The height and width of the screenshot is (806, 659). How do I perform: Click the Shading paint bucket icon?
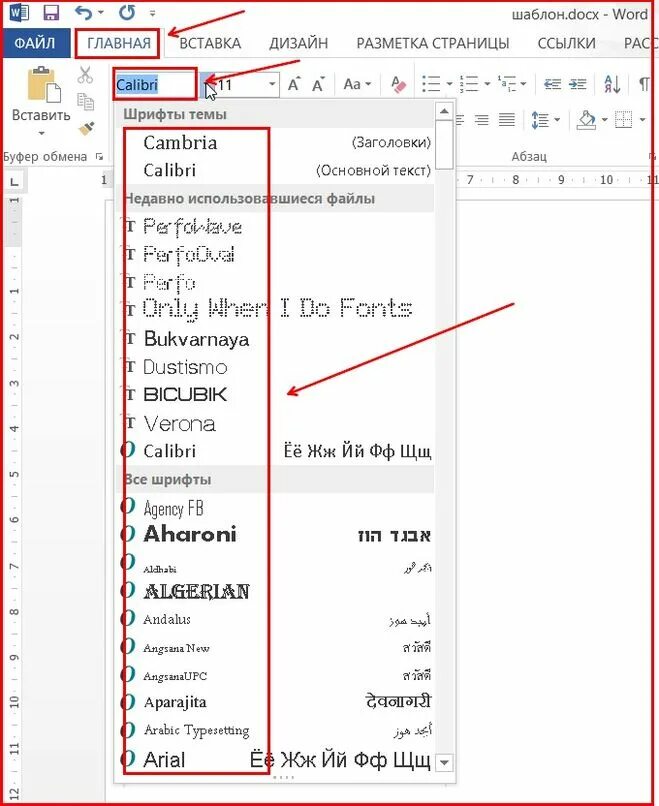pyautogui.click(x=587, y=120)
